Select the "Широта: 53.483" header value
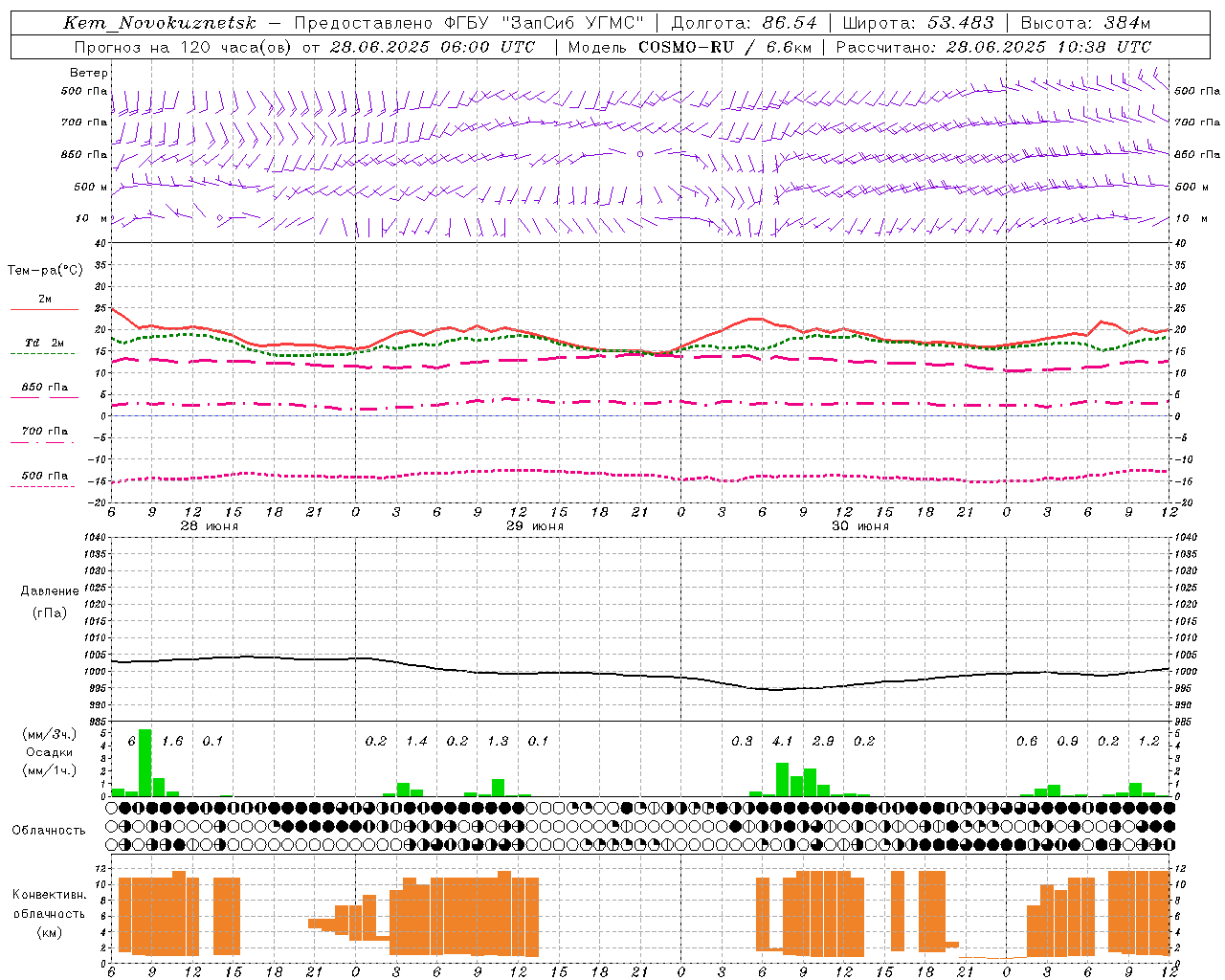Image resolution: width=1225 pixels, height=980 pixels. tap(918, 23)
